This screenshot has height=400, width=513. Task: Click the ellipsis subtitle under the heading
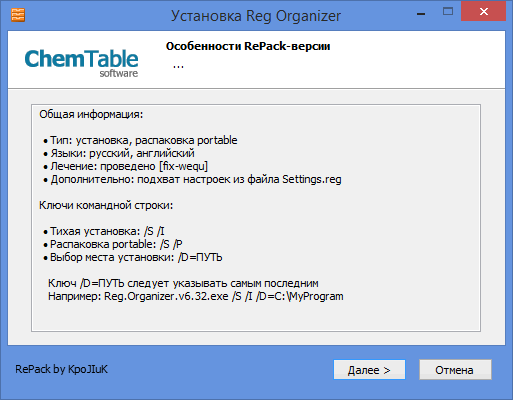coord(178,65)
